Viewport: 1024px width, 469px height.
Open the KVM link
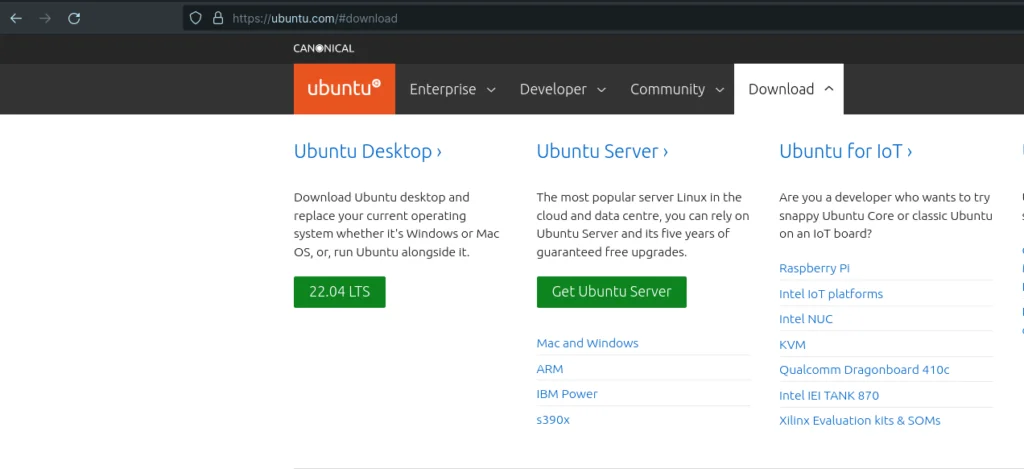(x=792, y=345)
